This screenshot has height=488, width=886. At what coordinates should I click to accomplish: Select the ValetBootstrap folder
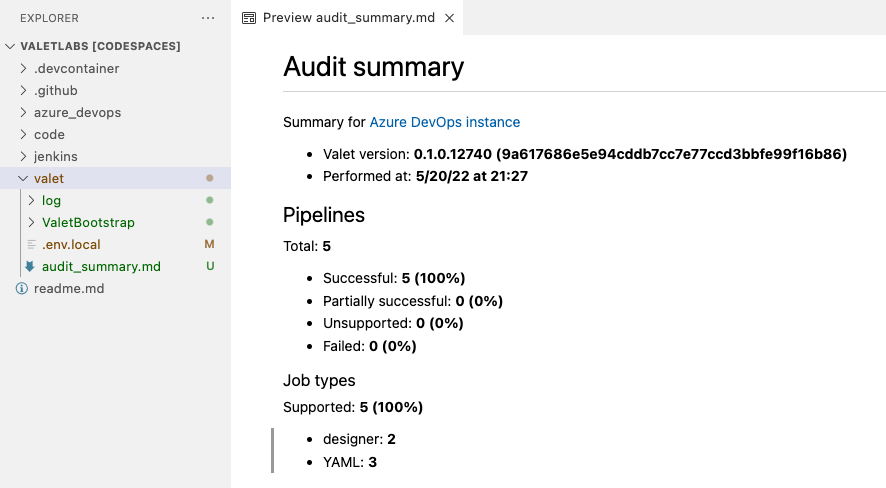(115, 223)
